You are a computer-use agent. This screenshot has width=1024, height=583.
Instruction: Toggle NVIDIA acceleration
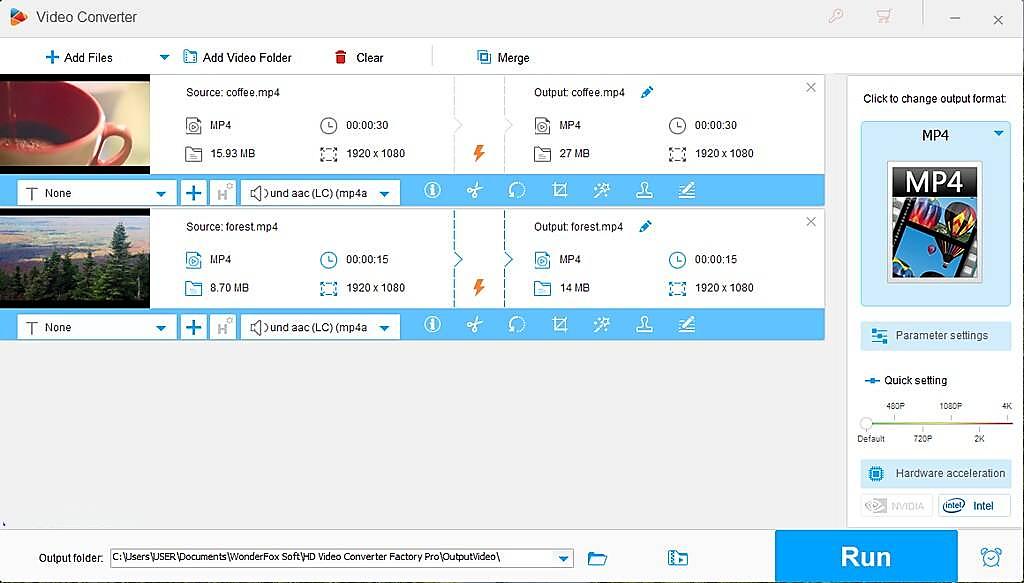pyautogui.click(x=896, y=505)
